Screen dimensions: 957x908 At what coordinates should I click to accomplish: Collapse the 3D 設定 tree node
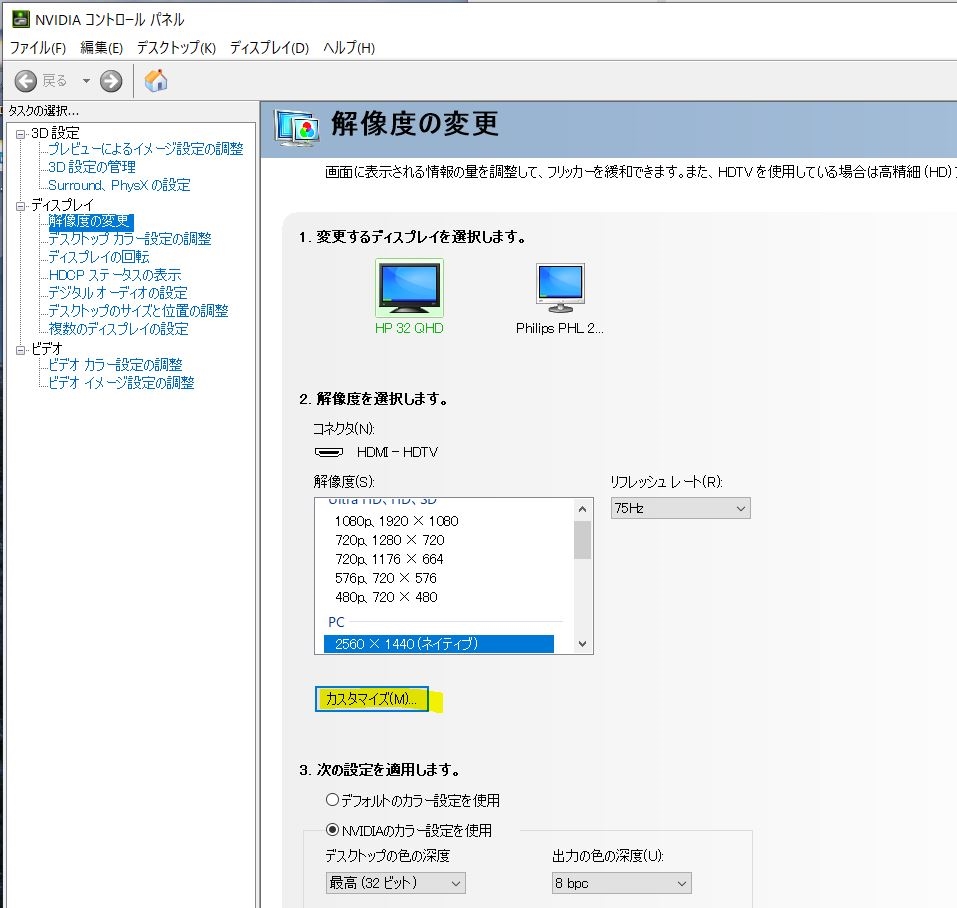tap(21, 134)
